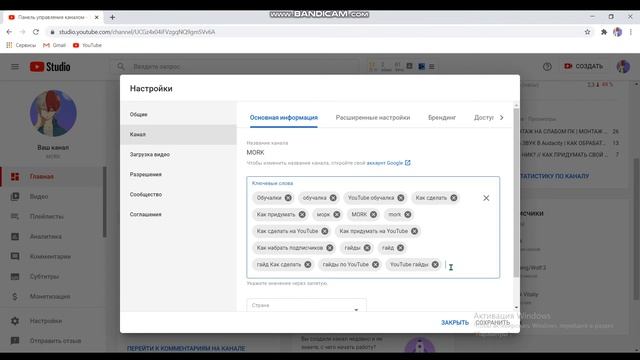Open the 'Сервисы' apps bookmark
The height and width of the screenshot is (360, 640).
coord(21,45)
